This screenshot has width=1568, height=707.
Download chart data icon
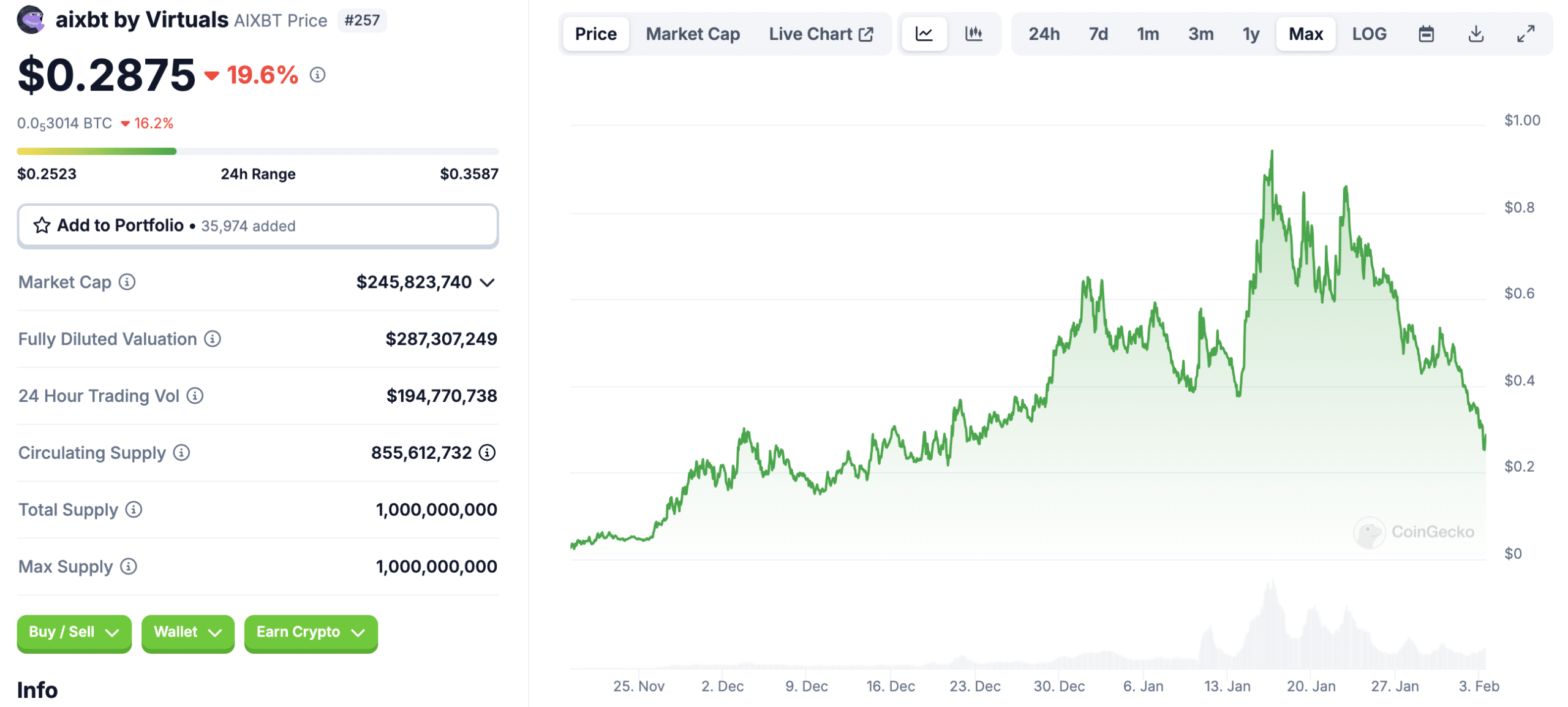click(x=1476, y=34)
